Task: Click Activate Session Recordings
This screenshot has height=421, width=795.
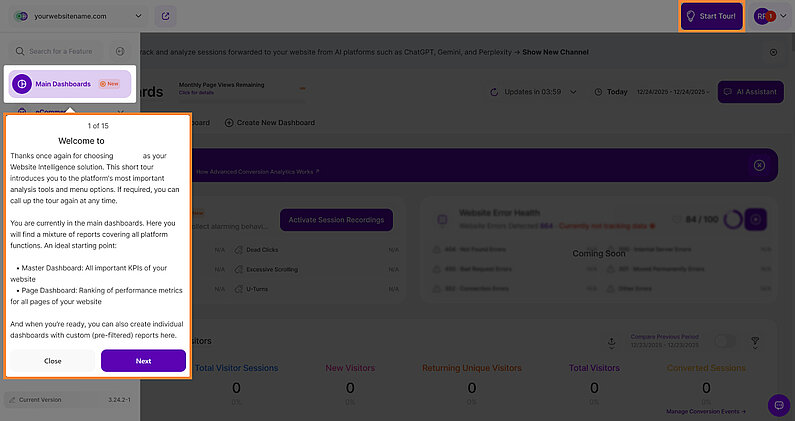Action: [335, 219]
